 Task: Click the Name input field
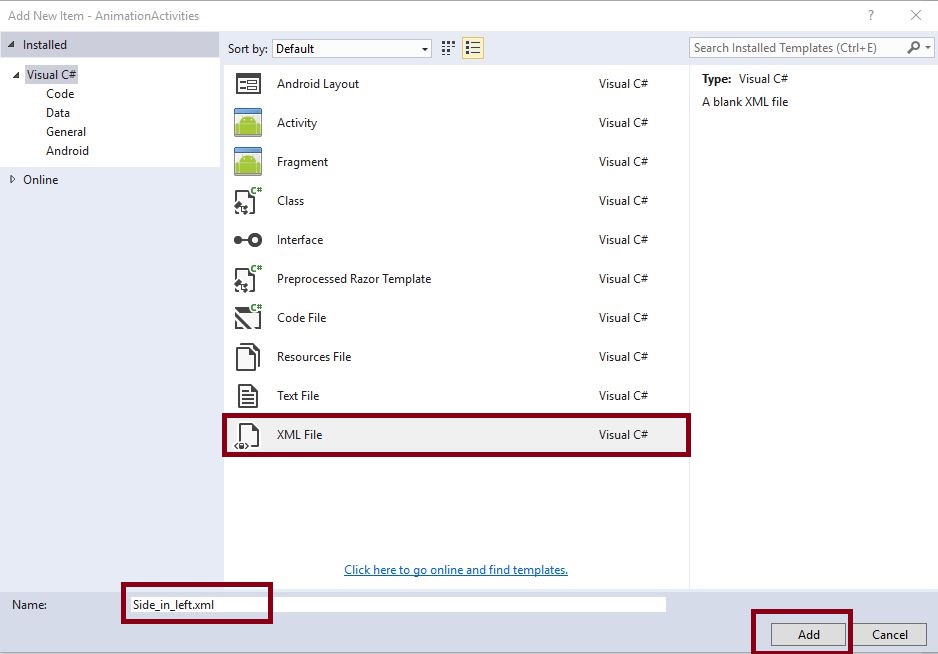tap(397, 604)
